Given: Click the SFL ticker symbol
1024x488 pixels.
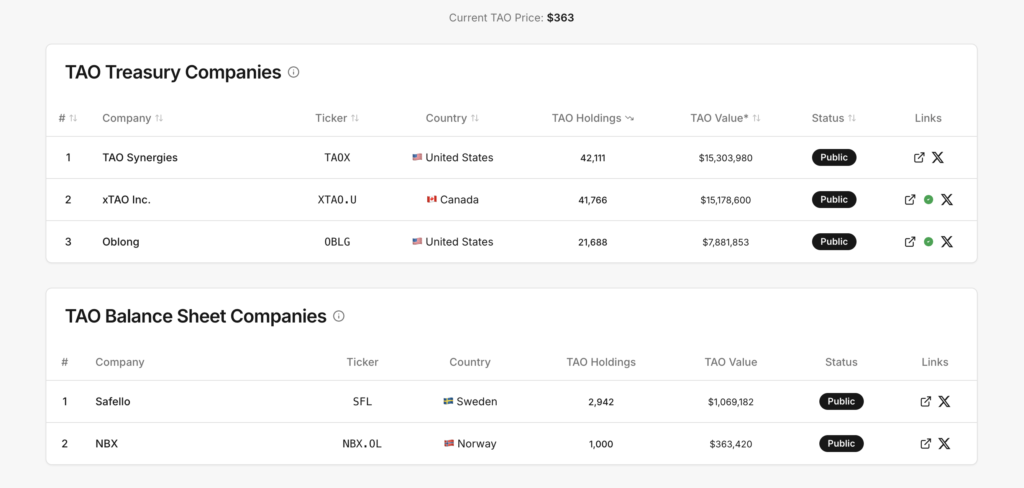Looking at the screenshot, I should (362, 402).
